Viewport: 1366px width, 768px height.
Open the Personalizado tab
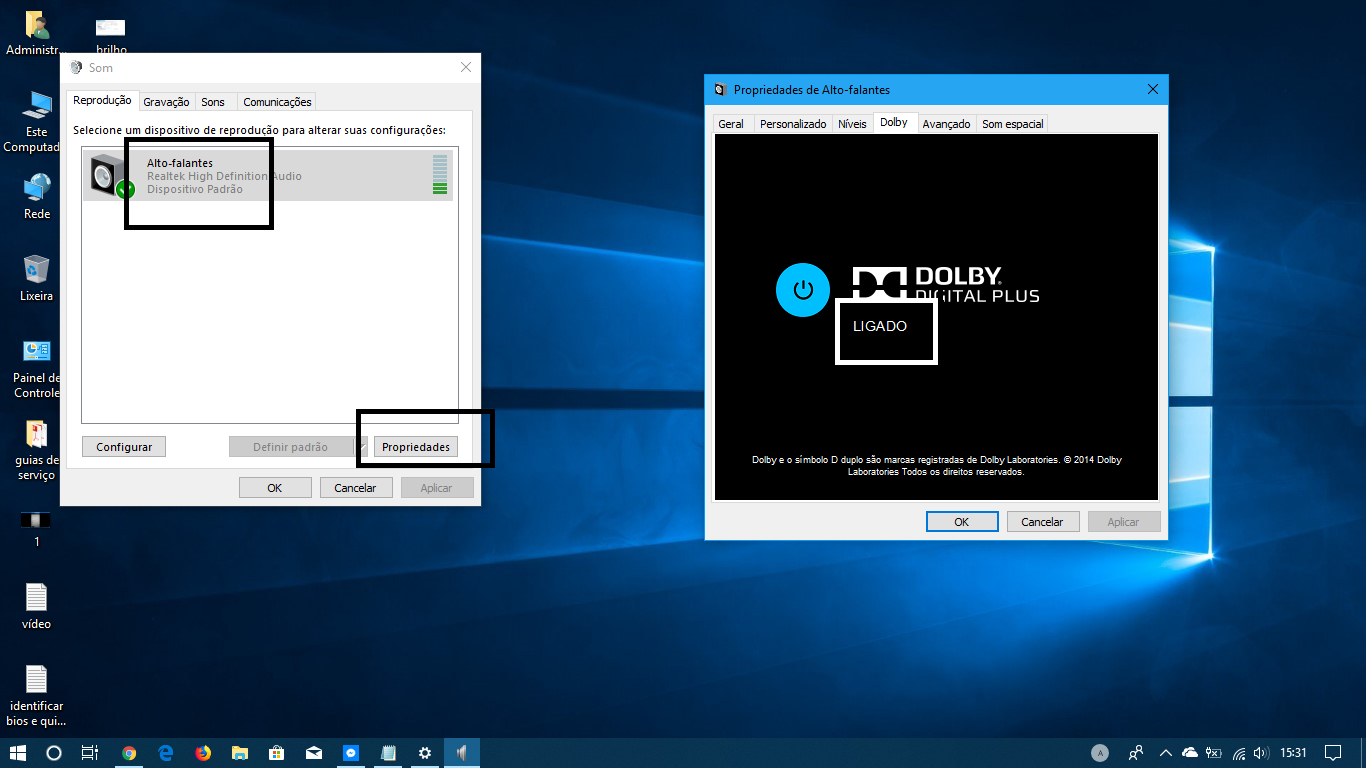click(793, 124)
